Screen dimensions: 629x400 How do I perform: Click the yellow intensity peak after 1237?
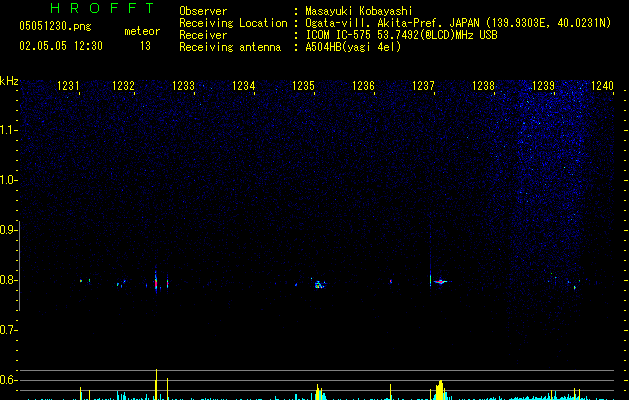[440, 390]
